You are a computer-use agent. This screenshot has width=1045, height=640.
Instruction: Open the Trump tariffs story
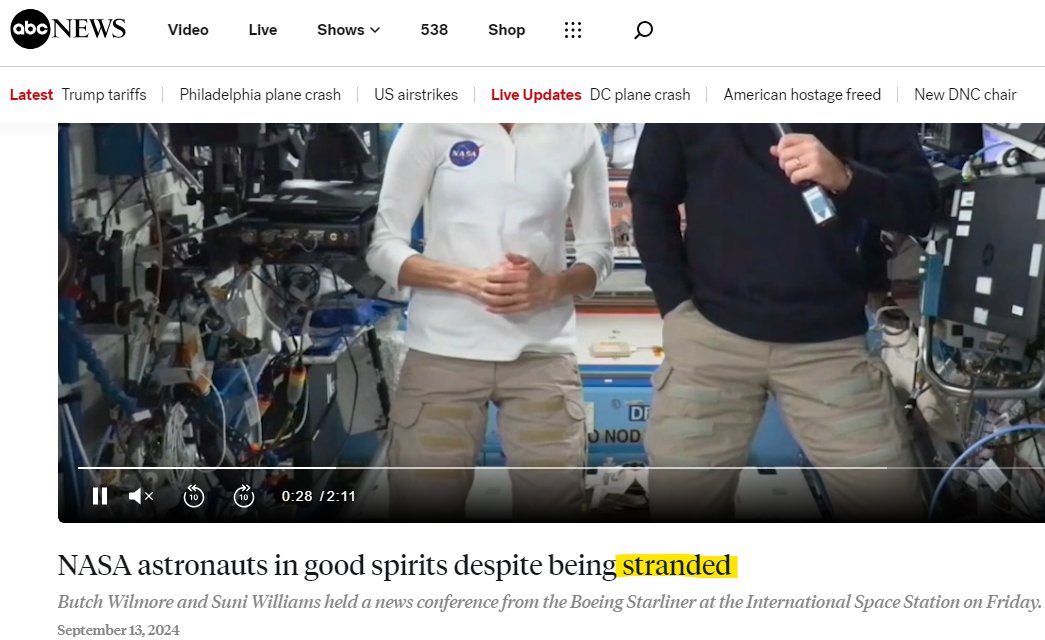click(104, 95)
